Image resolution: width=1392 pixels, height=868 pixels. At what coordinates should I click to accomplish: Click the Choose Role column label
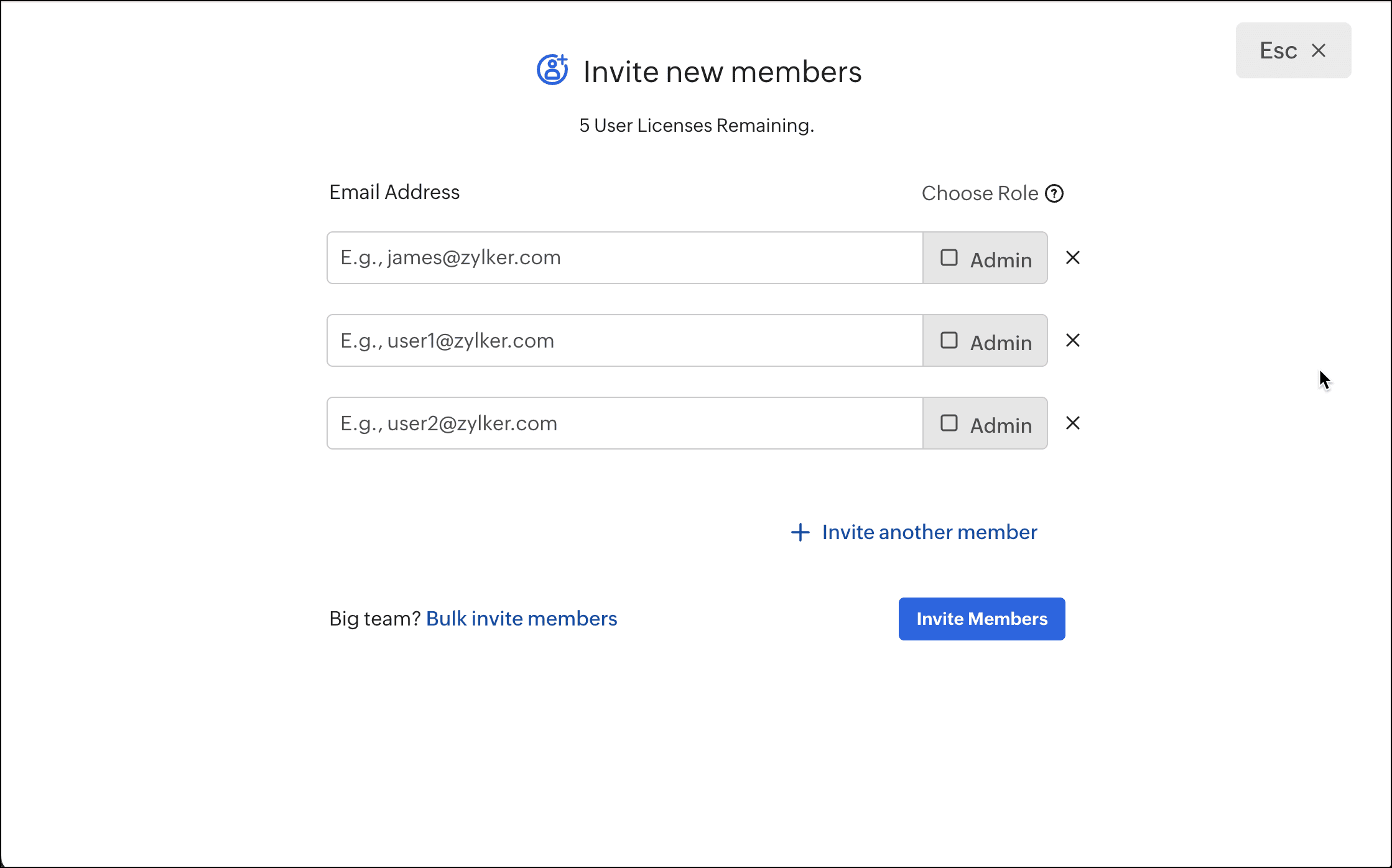coord(980,193)
